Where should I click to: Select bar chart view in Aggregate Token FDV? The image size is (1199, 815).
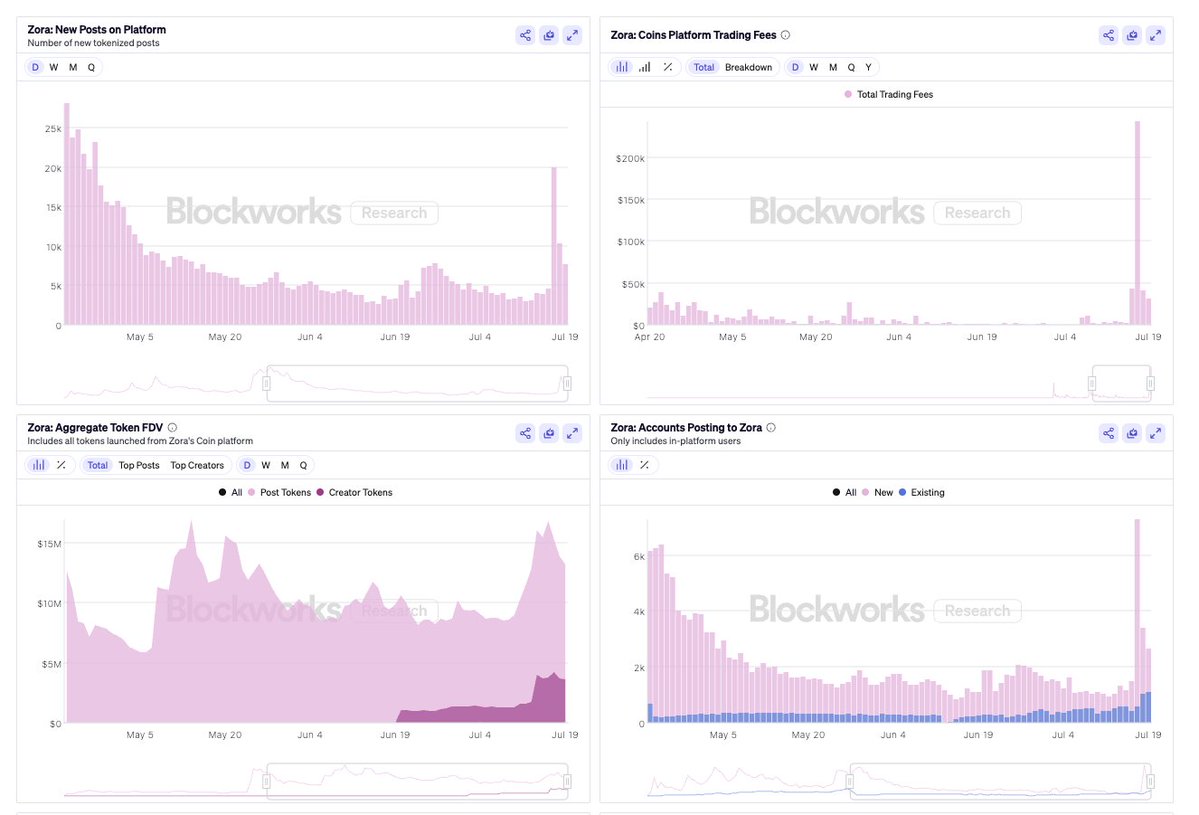coord(39,465)
